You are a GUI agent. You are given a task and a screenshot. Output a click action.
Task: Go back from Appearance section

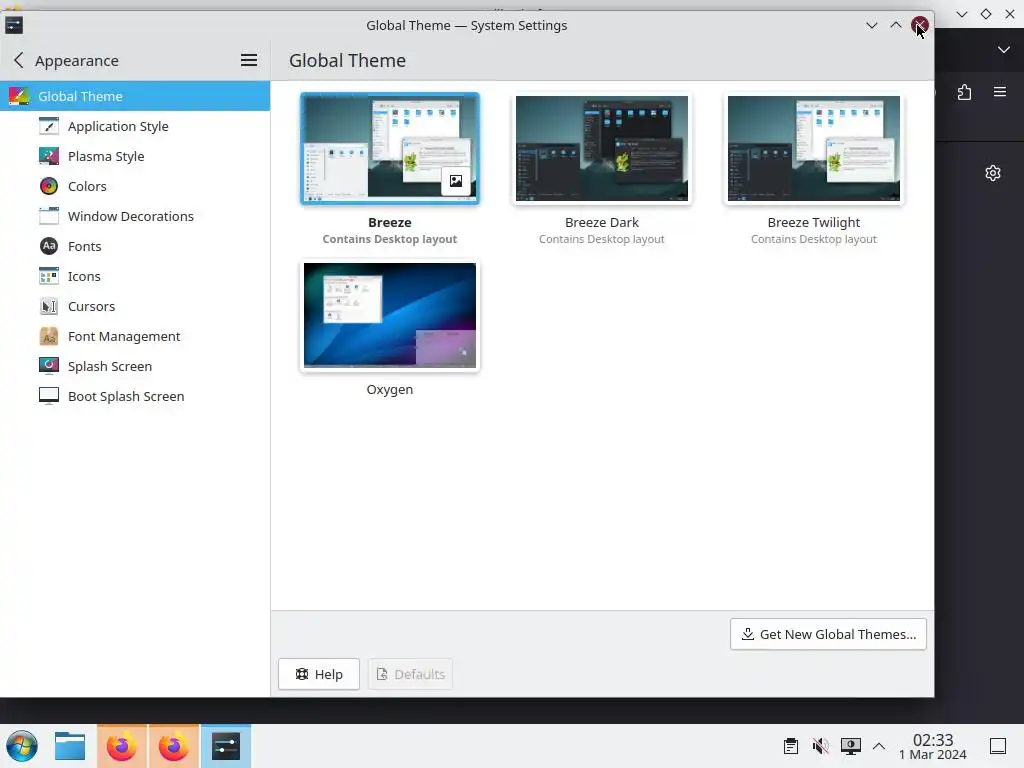18,61
